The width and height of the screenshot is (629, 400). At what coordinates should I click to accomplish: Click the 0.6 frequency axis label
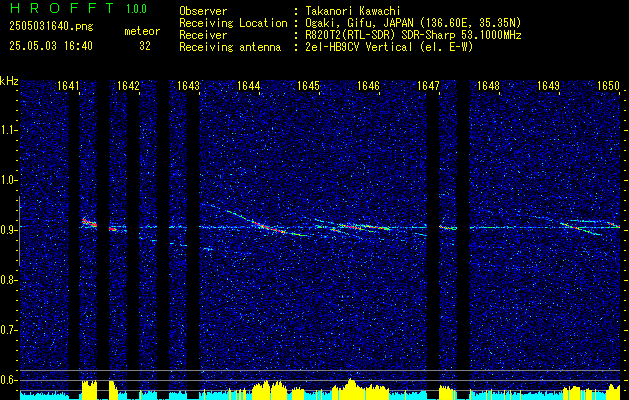click(8, 380)
